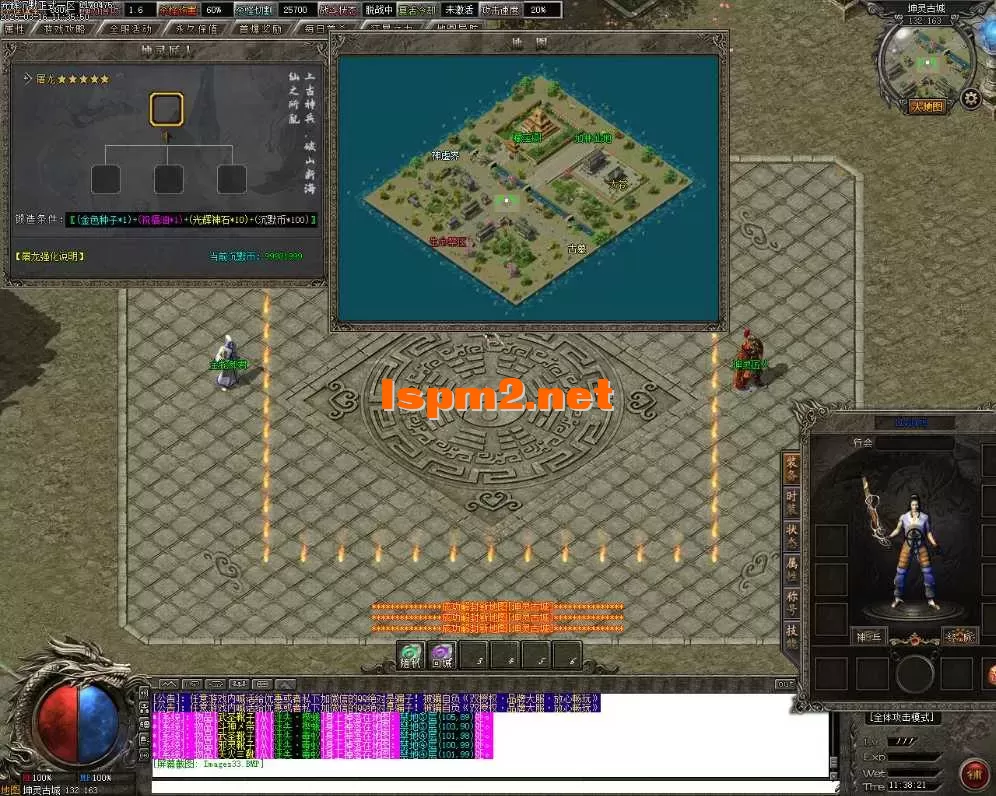This screenshot has width=996, height=796.
Task: Select the bottom-left equipment slot
Action: click(x=831, y=674)
